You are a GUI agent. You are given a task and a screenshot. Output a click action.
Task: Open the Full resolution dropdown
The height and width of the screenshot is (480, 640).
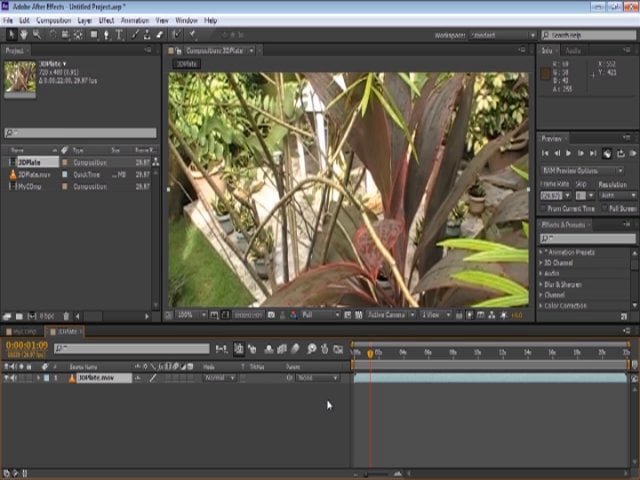coord(320,315)
